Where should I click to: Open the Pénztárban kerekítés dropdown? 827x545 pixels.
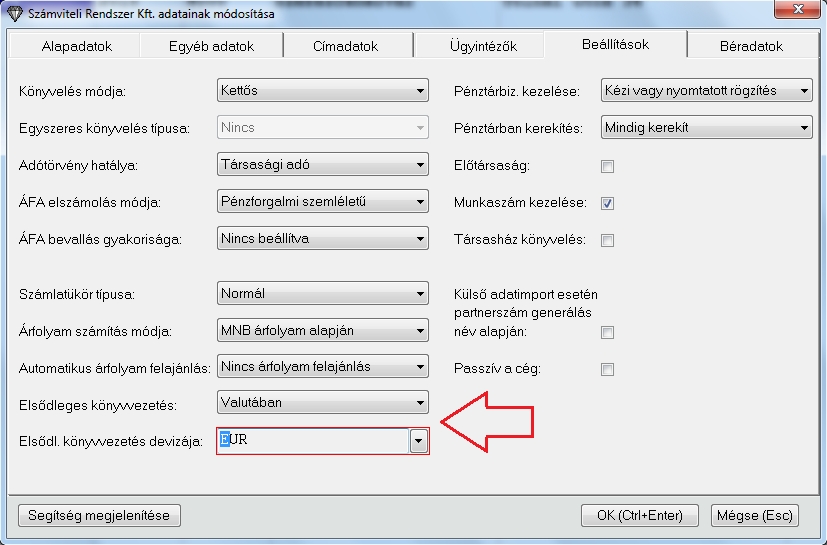pyautogui.click(x=706, y=128)
